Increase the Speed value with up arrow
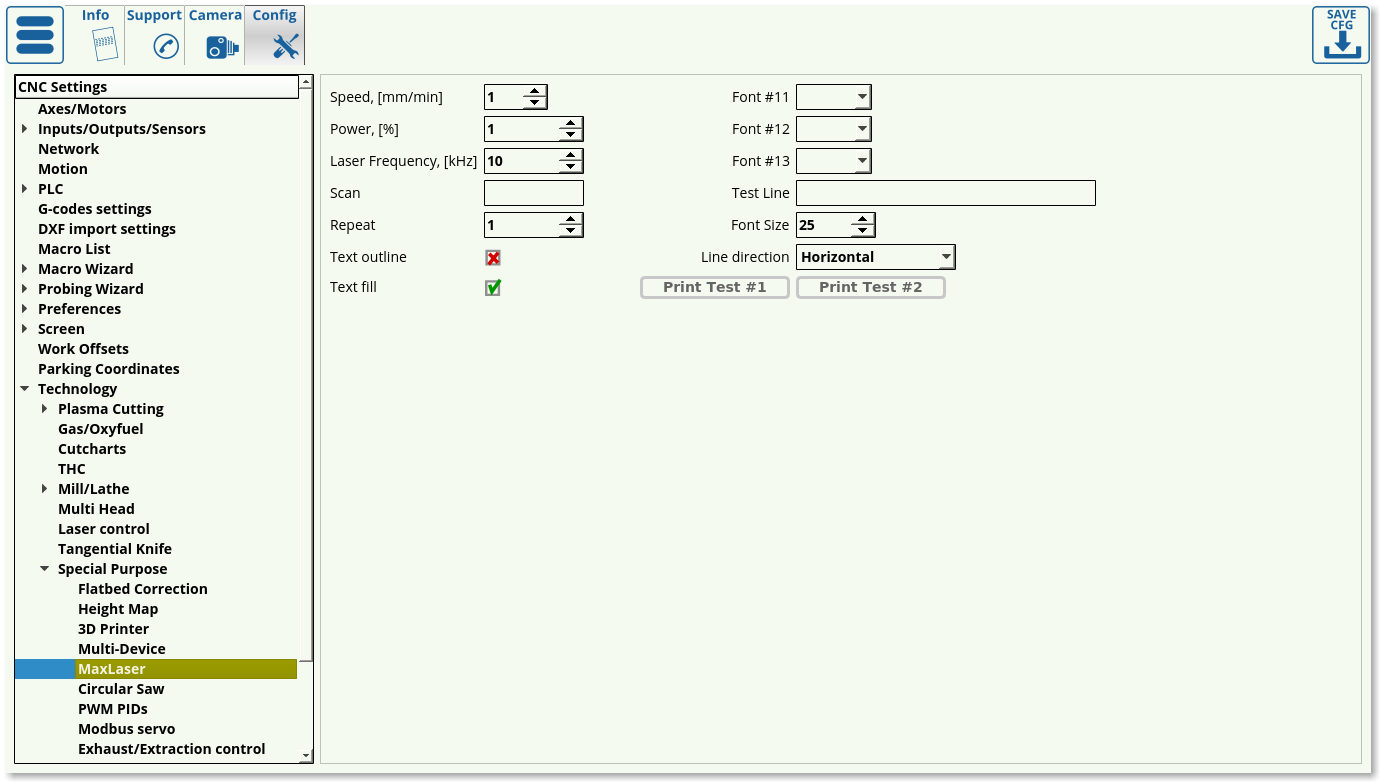 pyautogui.click(x=535, y=92)
